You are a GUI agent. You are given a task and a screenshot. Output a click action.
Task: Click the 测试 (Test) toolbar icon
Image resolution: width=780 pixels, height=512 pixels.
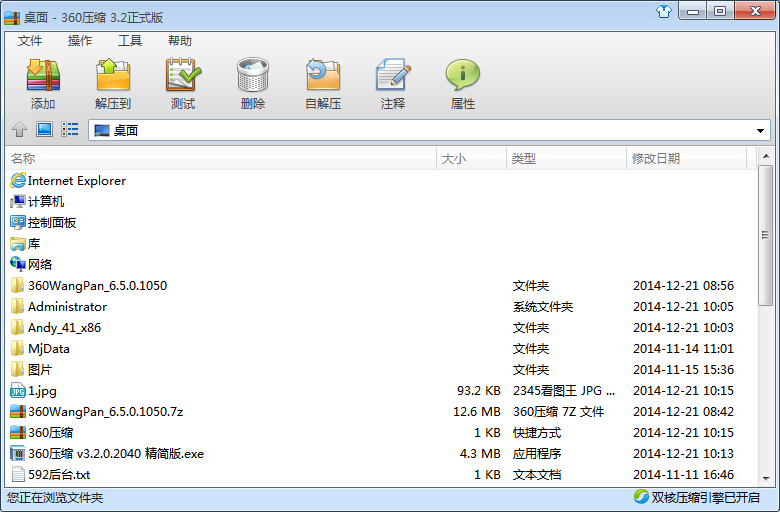[x=183, y=75]
